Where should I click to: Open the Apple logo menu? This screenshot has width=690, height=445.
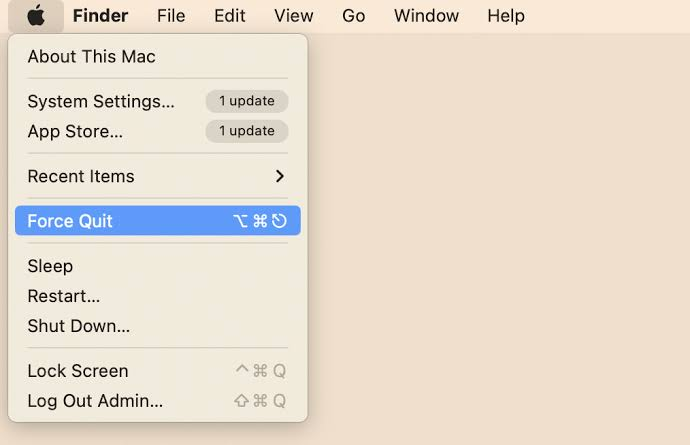pyautogui.click(x=36, y=16)
